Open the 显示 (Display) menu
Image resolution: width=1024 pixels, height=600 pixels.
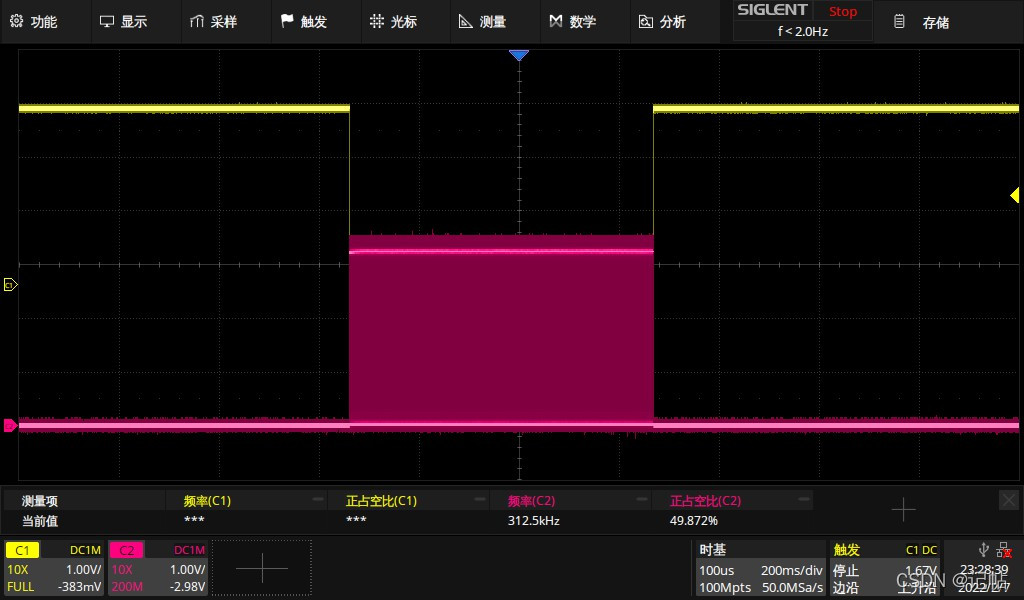click(x=124, y=22)
